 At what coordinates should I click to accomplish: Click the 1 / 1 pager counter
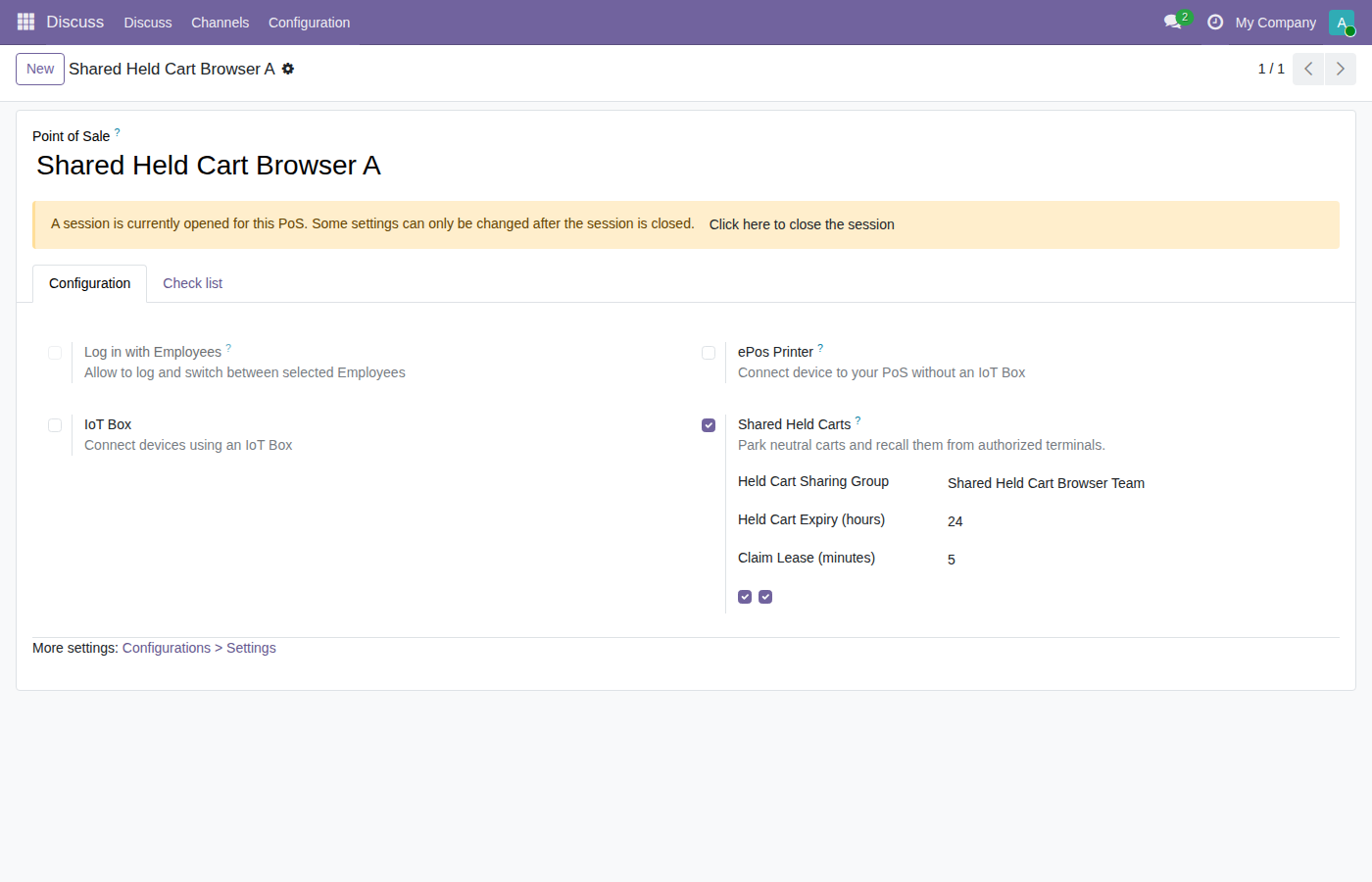click(1271, 69)
